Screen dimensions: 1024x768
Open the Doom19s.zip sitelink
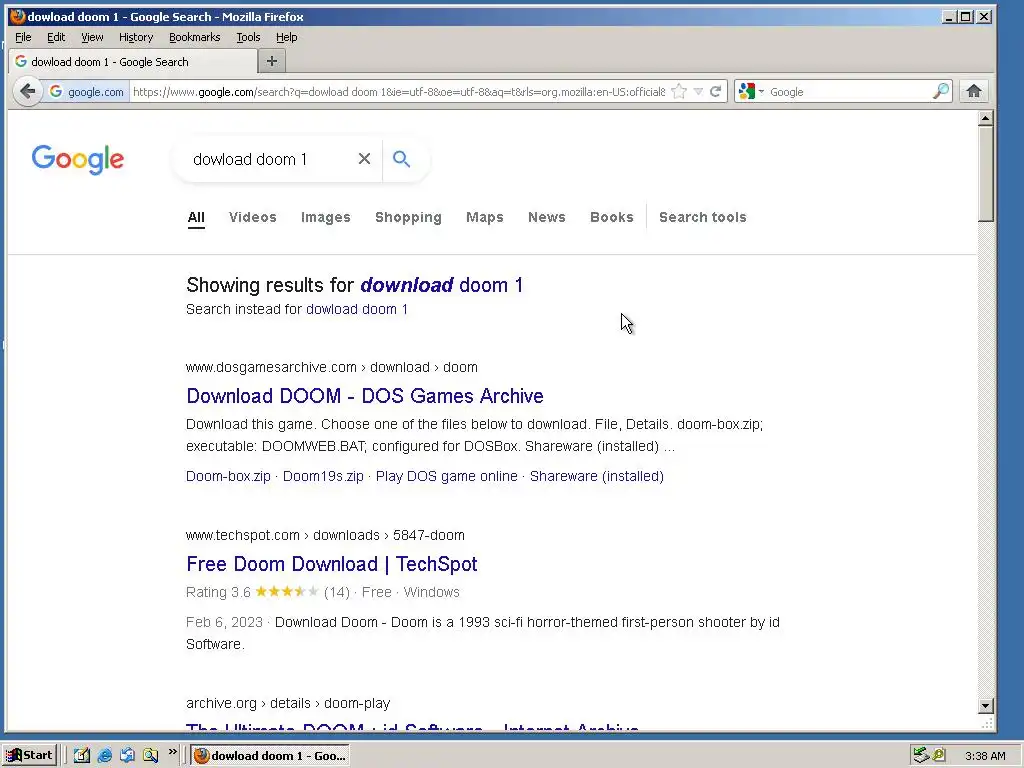click(x=323, y=476)
